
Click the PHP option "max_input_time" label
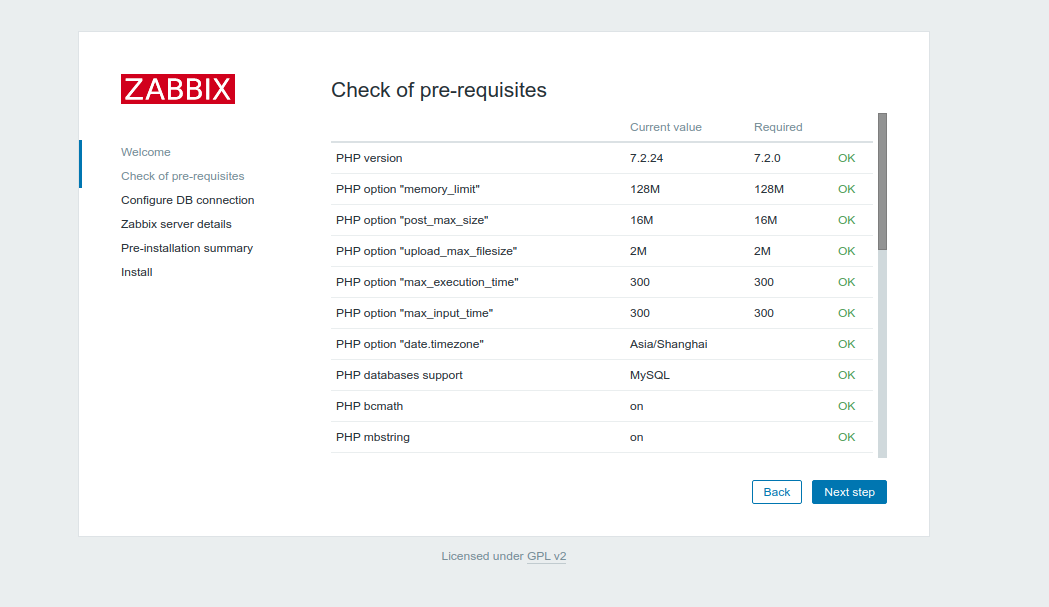[415, 313]
